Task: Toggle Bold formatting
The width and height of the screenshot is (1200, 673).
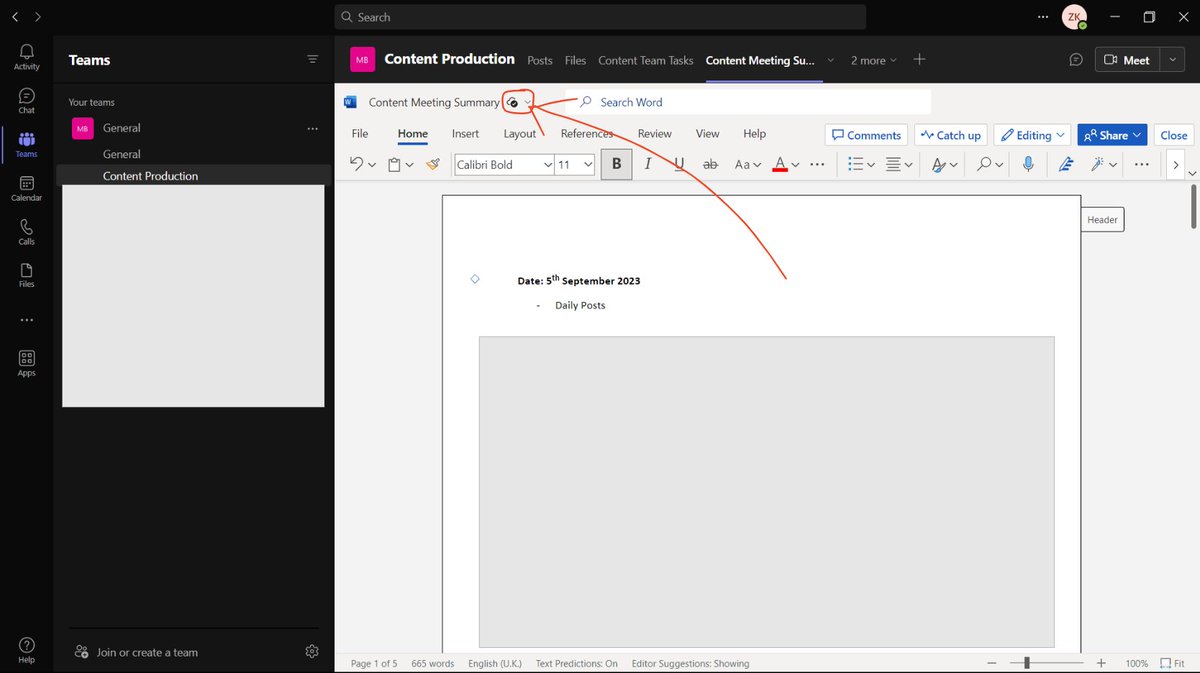Action: (x=617, y=164)
